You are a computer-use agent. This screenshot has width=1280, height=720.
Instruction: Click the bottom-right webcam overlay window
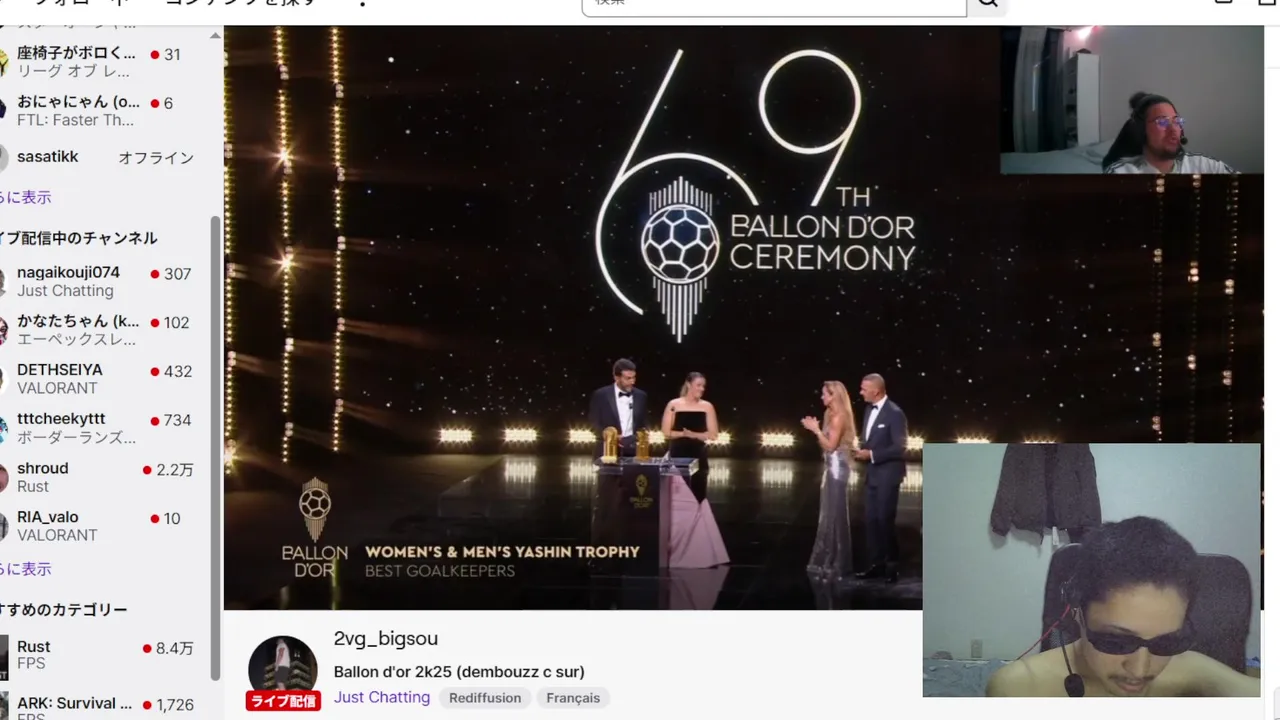coord(1091,570)
